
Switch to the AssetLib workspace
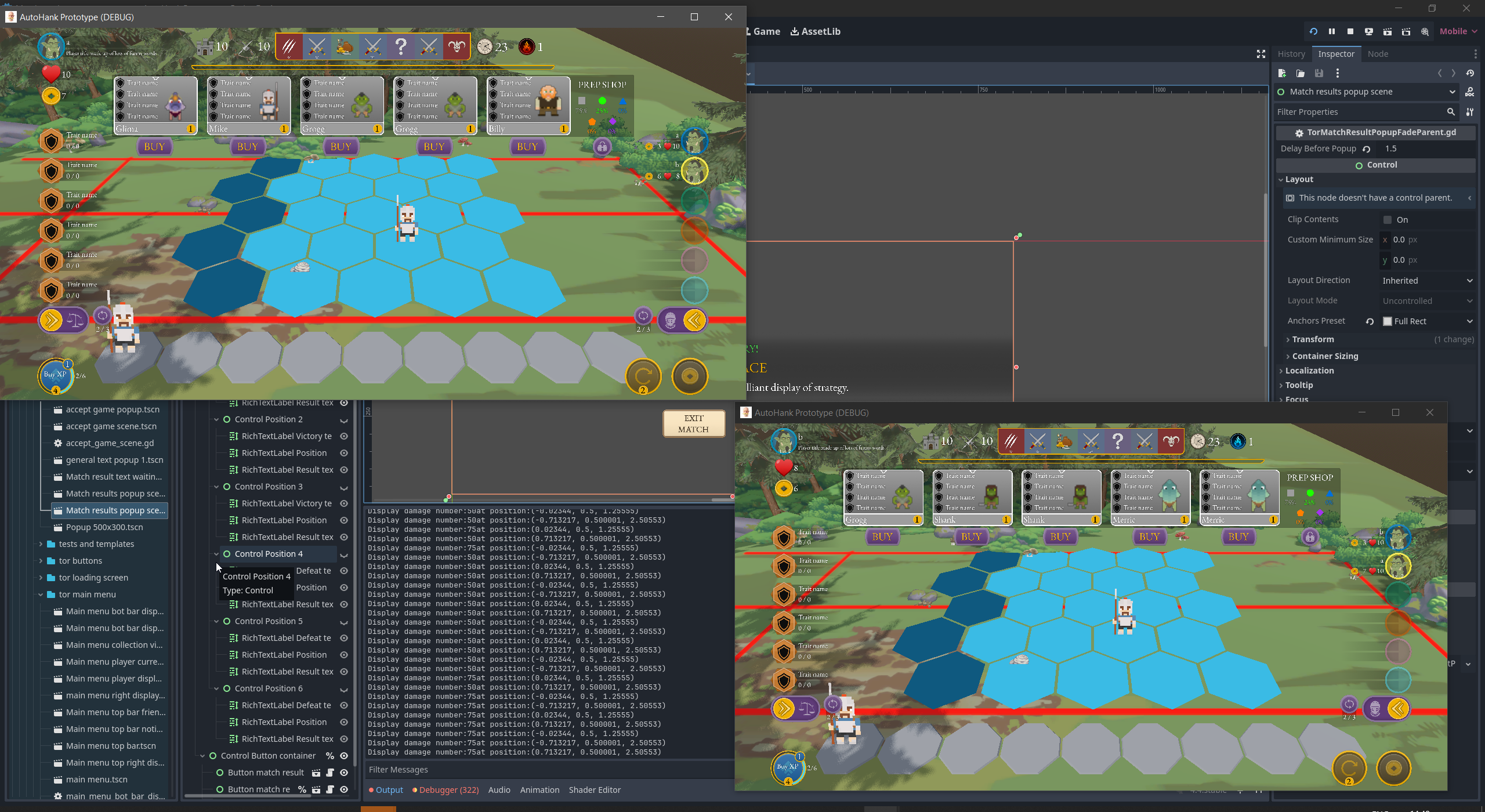(815, 31)
